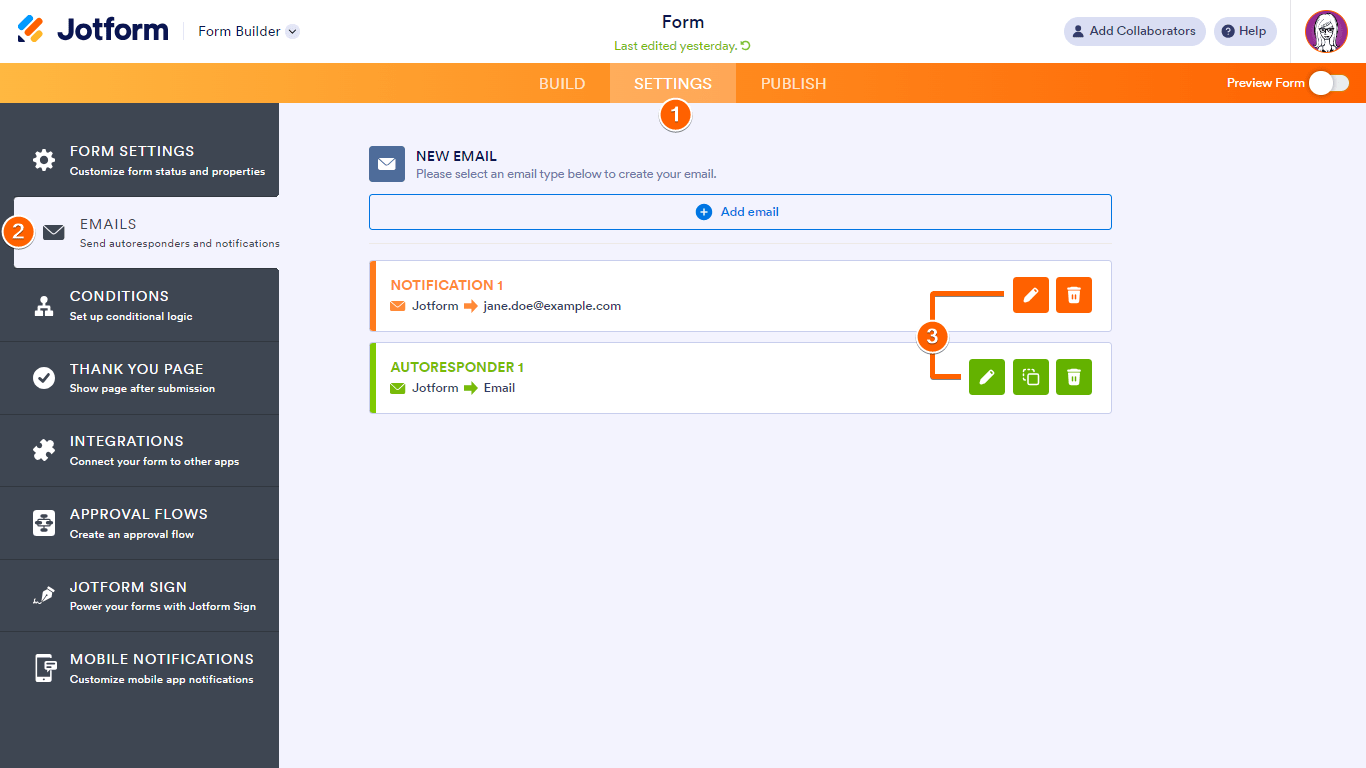
Task: Click Add Collaborators
Action: 1135,31
